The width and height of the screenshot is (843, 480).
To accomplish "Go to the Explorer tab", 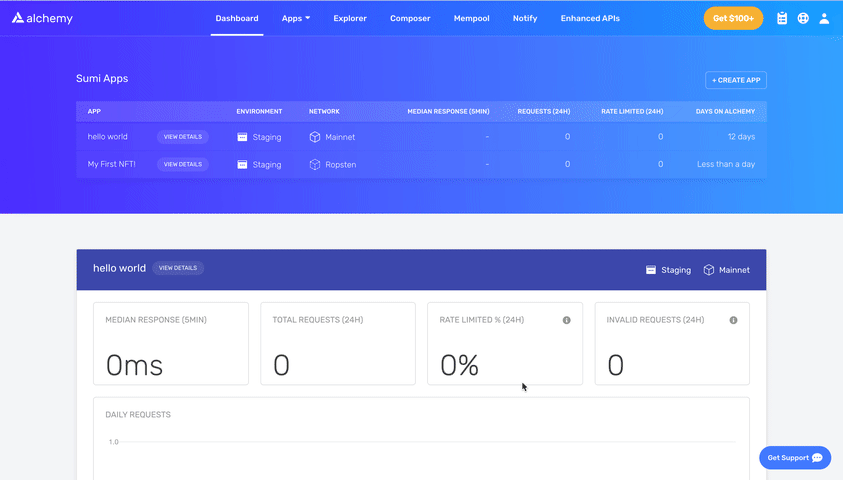I will pos(350,18).
